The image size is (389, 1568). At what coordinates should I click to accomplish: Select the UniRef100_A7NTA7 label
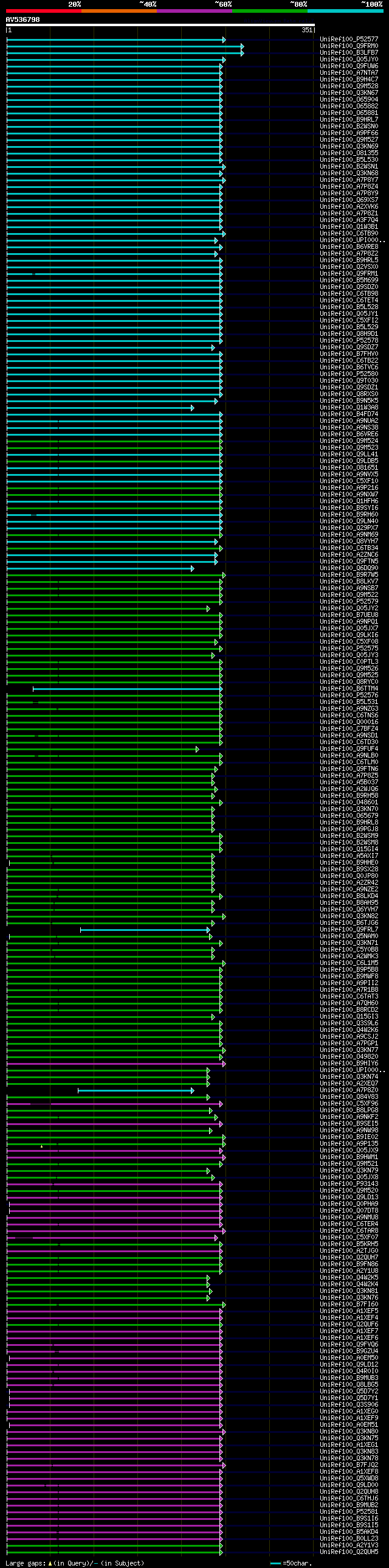pyautogui.click(x=349, y=73)
